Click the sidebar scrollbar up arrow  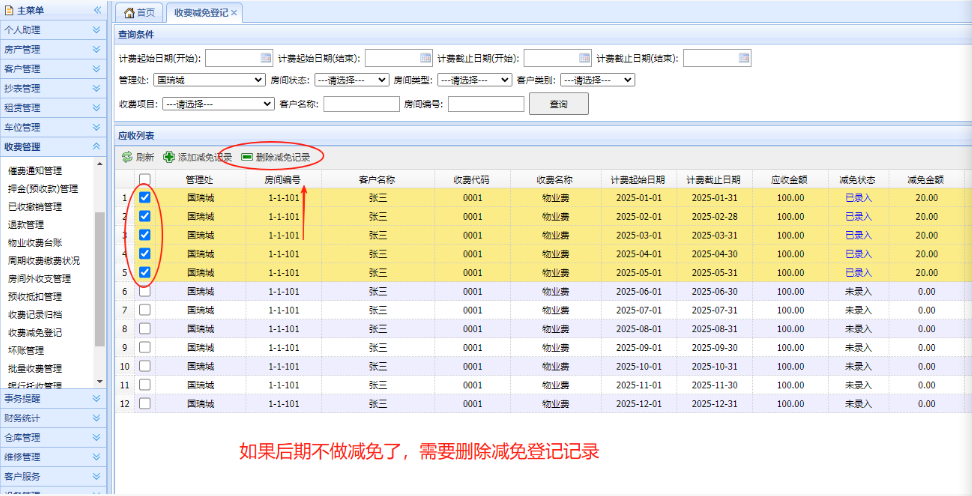100,163
